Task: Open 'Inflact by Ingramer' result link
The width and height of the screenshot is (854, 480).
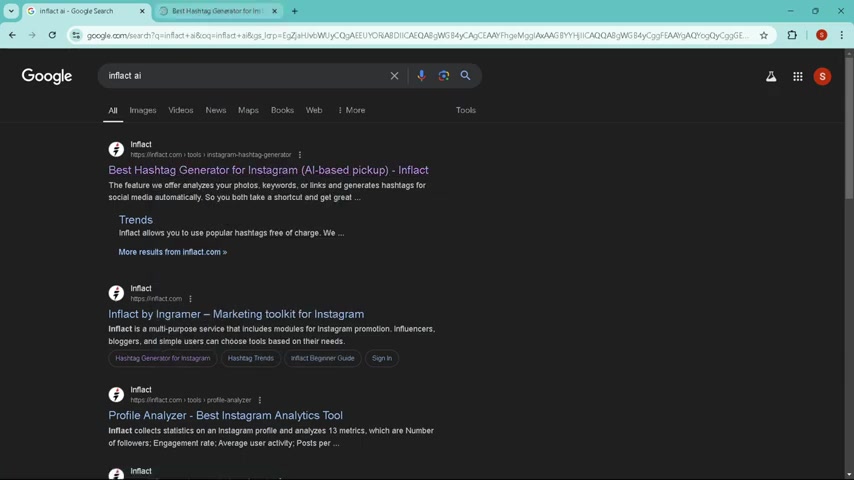Action: 236,314
